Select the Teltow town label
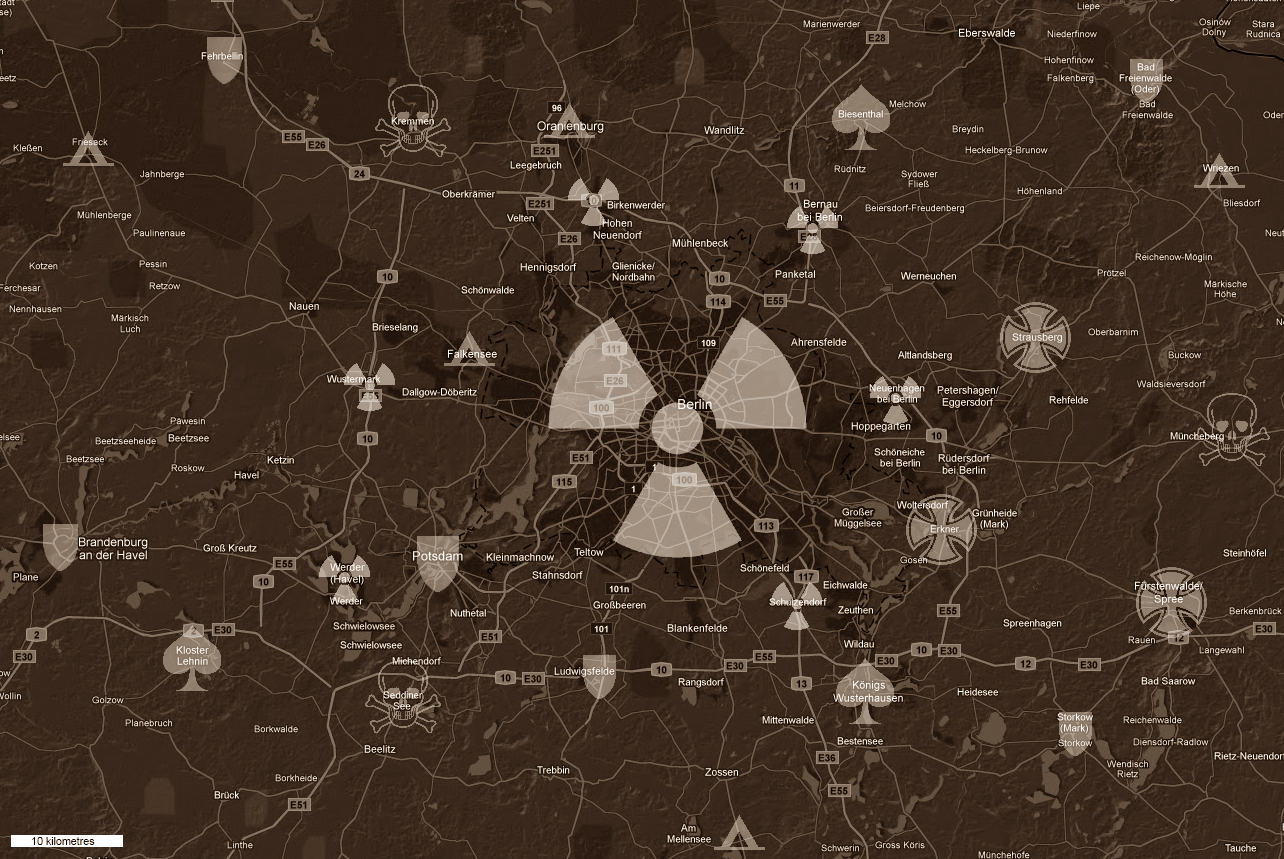The image size is (1284, 859). tap(589, 552)
